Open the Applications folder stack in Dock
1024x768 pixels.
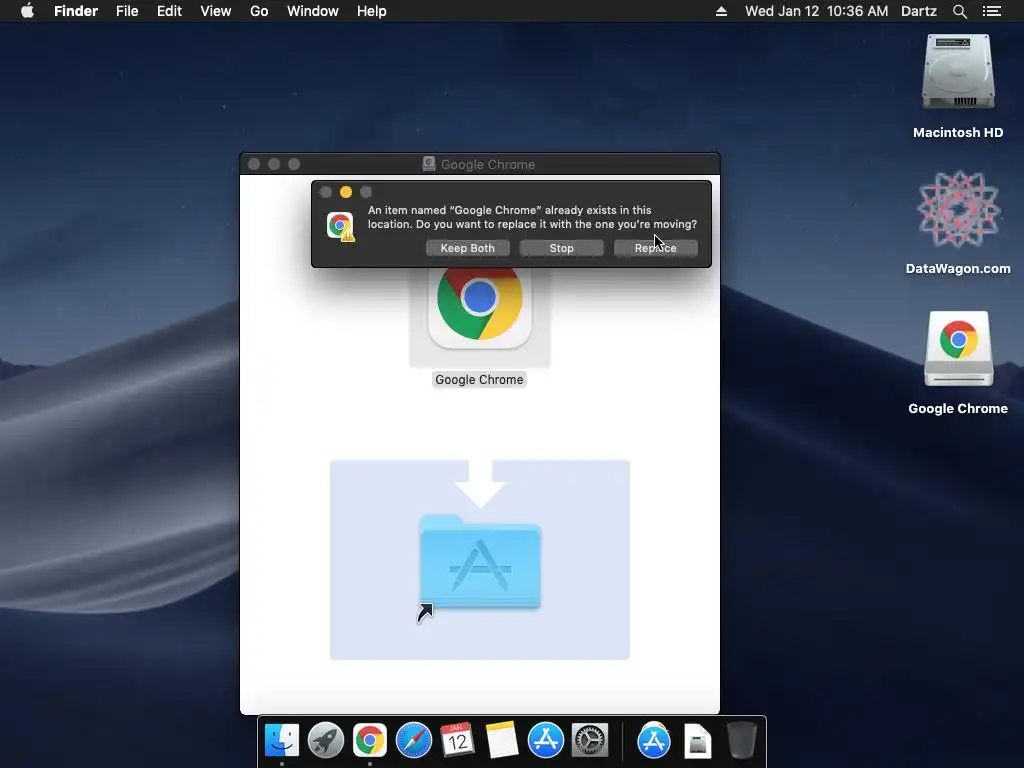click(x=654, y=741)
